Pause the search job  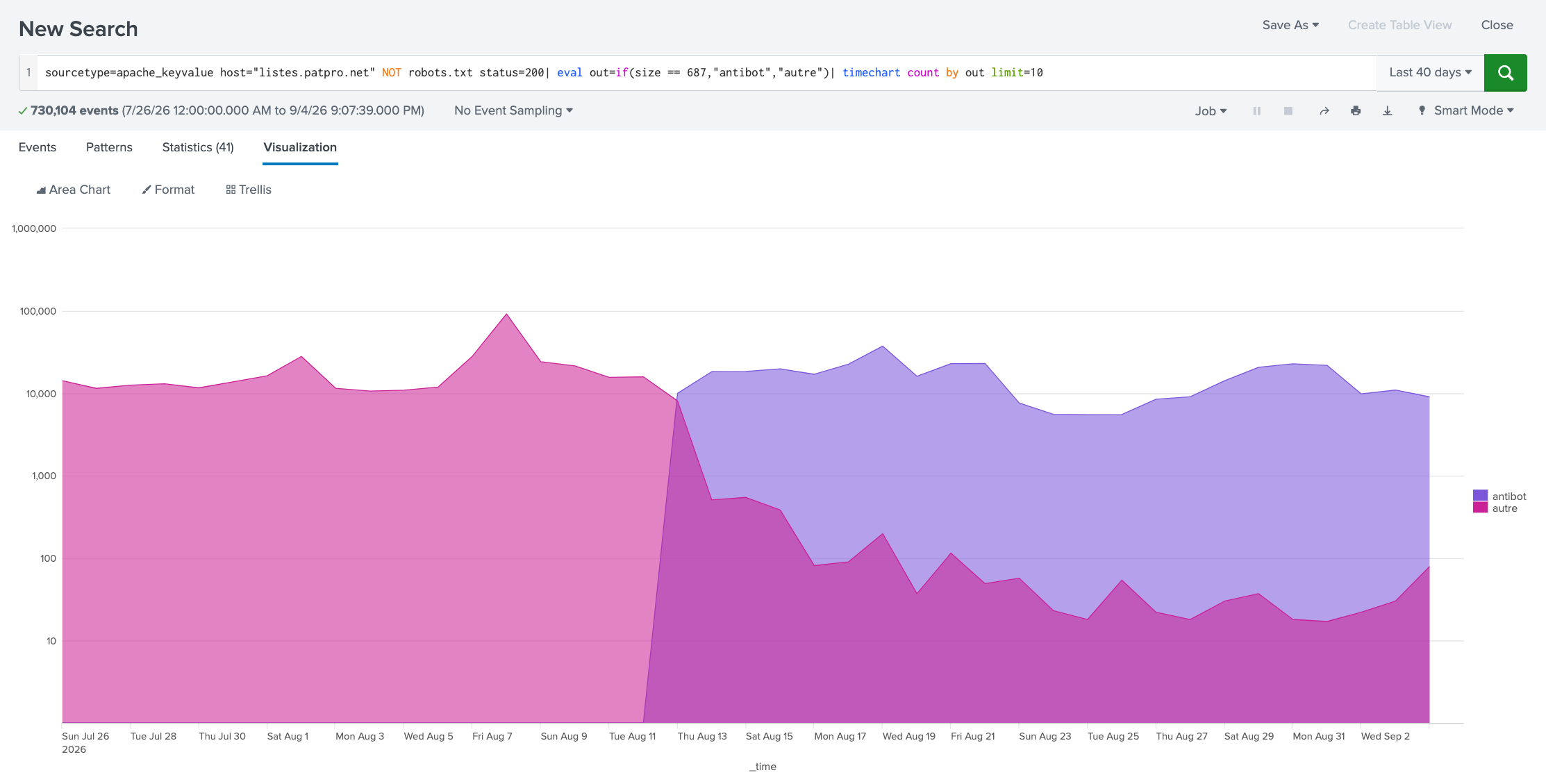point(1256,111)
